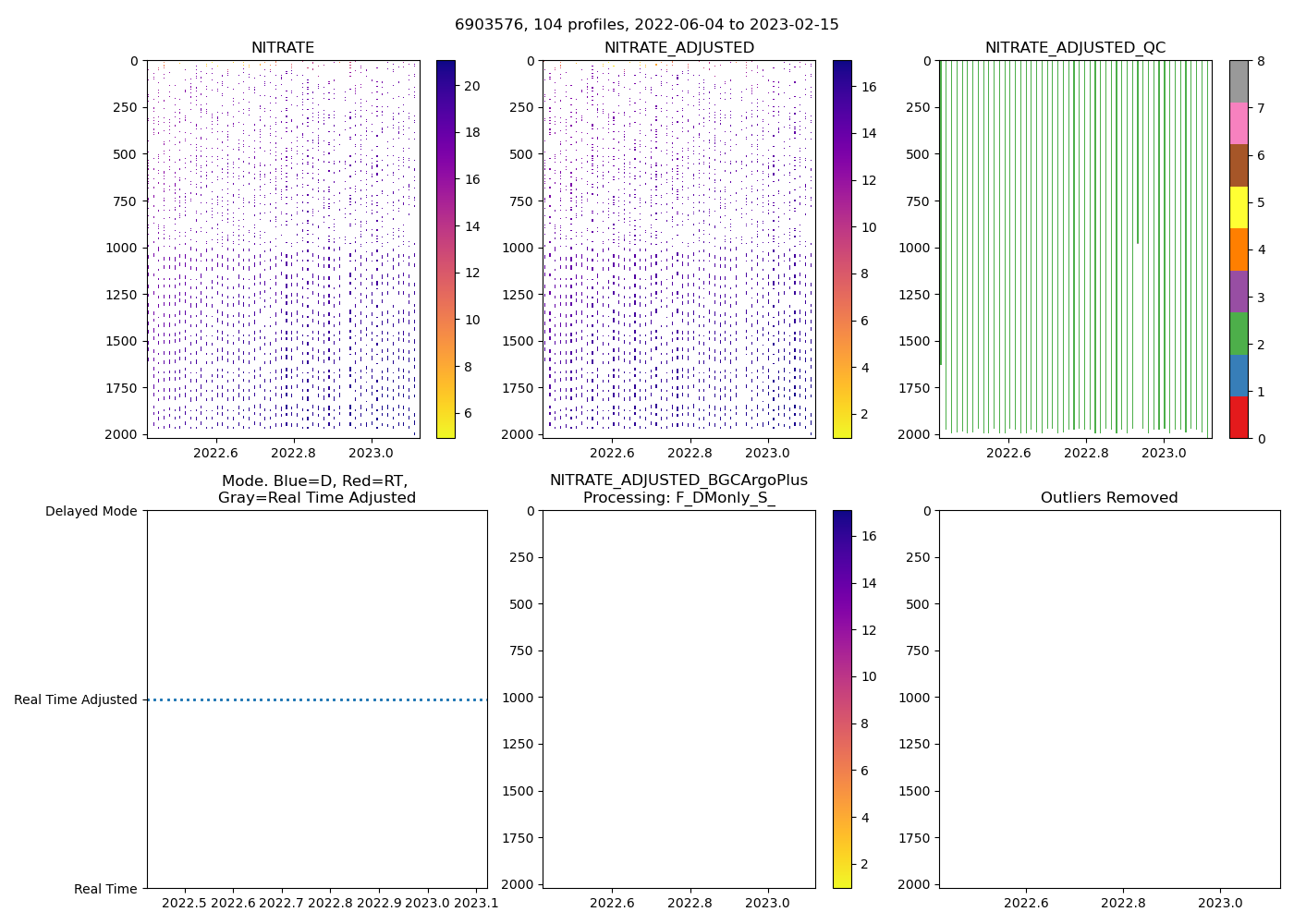Click the figure heading with float ID 6903576
The image size is (1294, 924).
pyautogui.click(x=647, y=25)
